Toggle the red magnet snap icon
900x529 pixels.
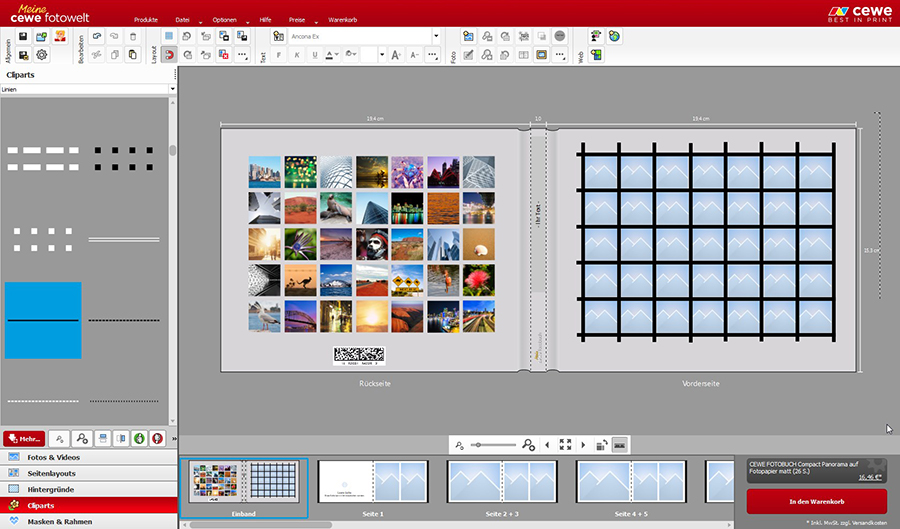169,54
